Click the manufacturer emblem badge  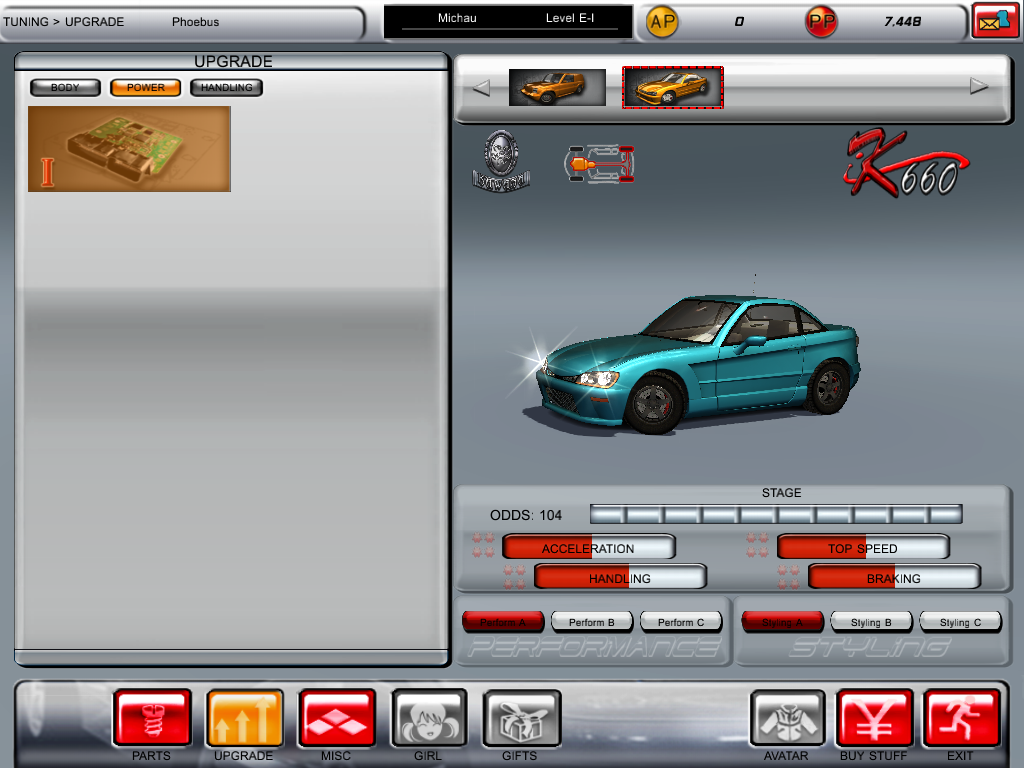pyautogui.click(x=501, y=161)
